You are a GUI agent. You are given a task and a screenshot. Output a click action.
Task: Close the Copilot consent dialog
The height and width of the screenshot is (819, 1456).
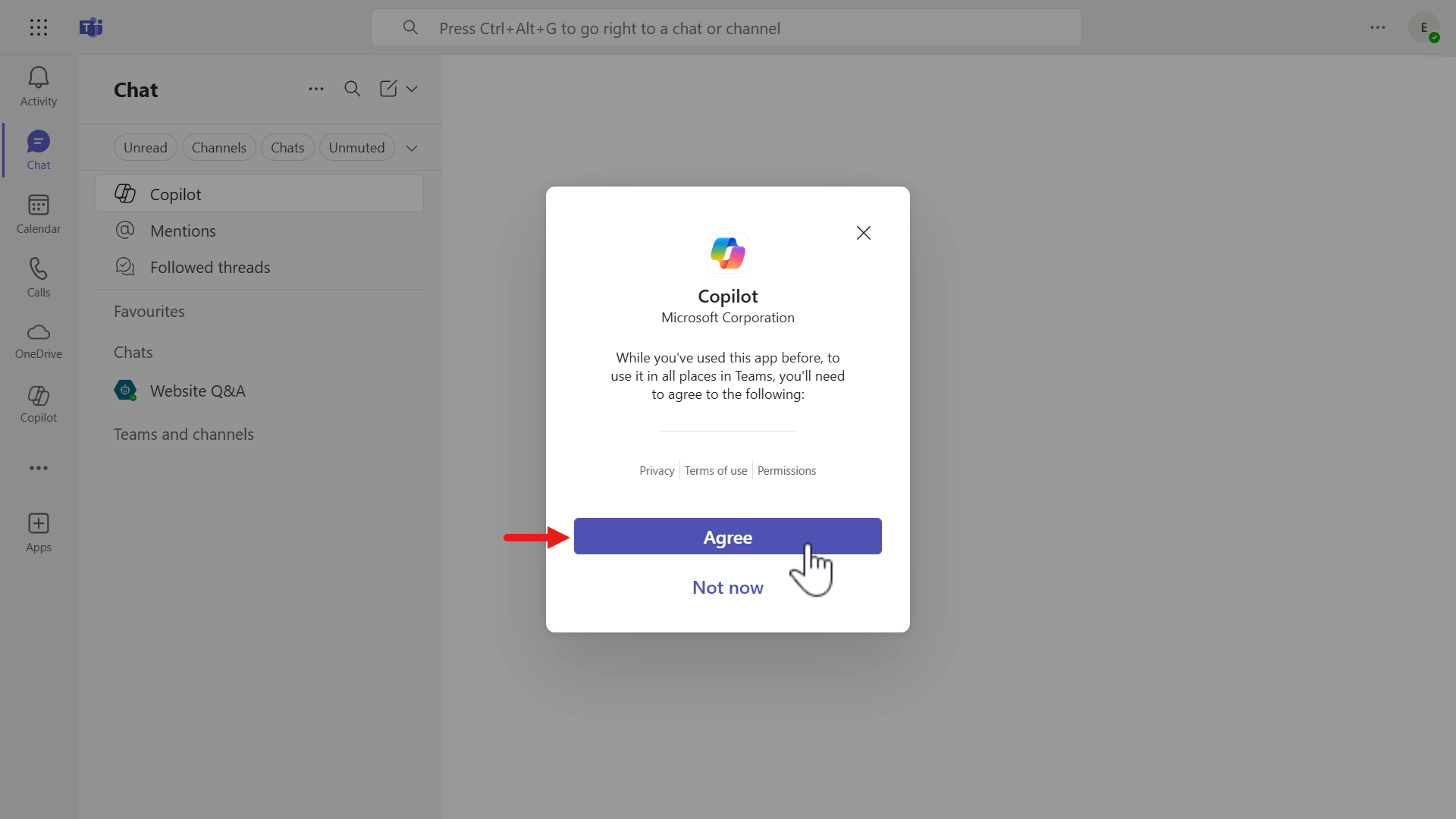[x=863, y=233]
